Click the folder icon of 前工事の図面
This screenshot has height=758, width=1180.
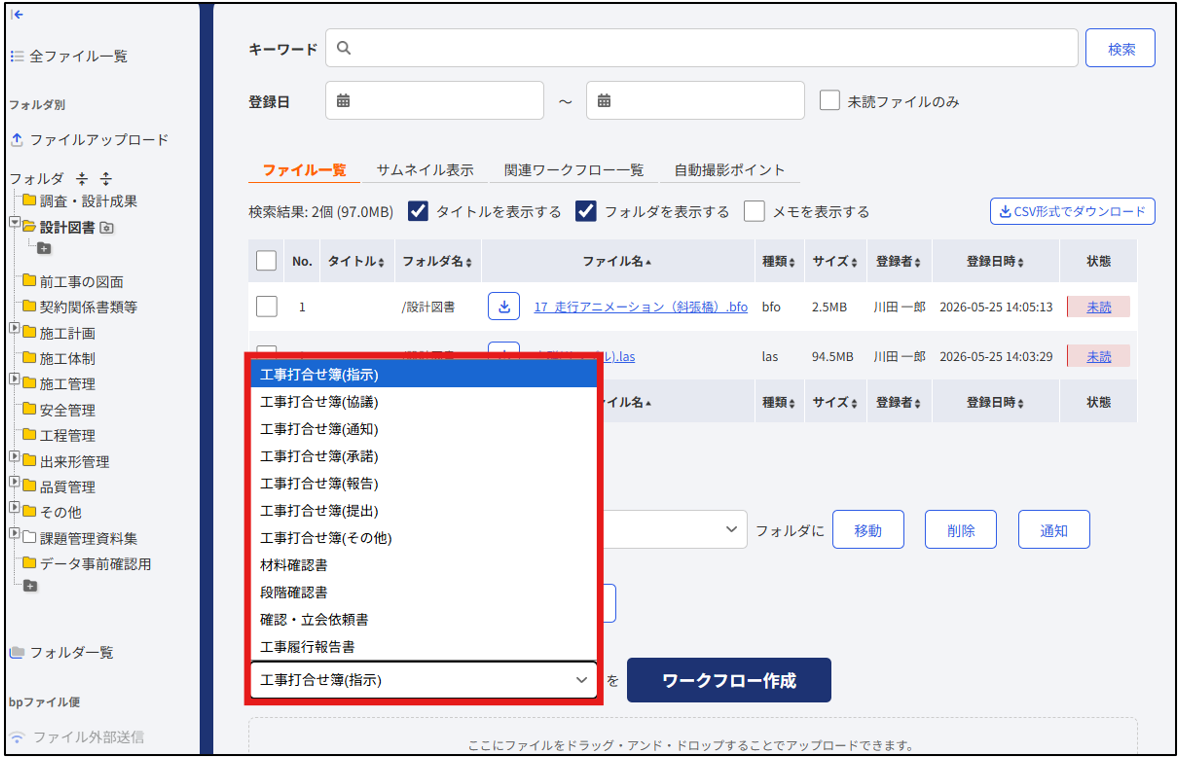(29, 281)
